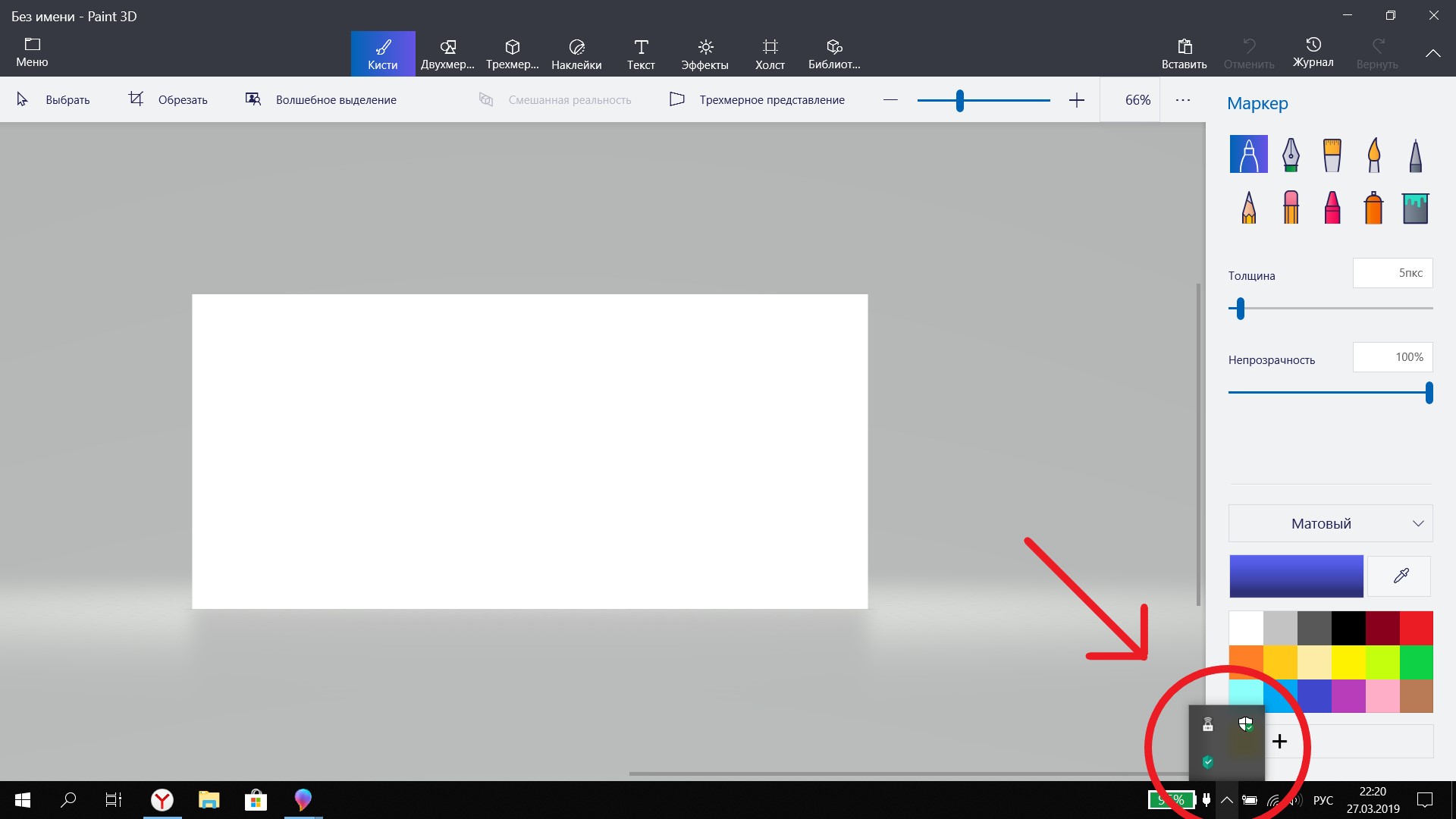Click the Толщина 5пкс input field
This screenshot has width=1456, height=819.
coord(1392,273)
